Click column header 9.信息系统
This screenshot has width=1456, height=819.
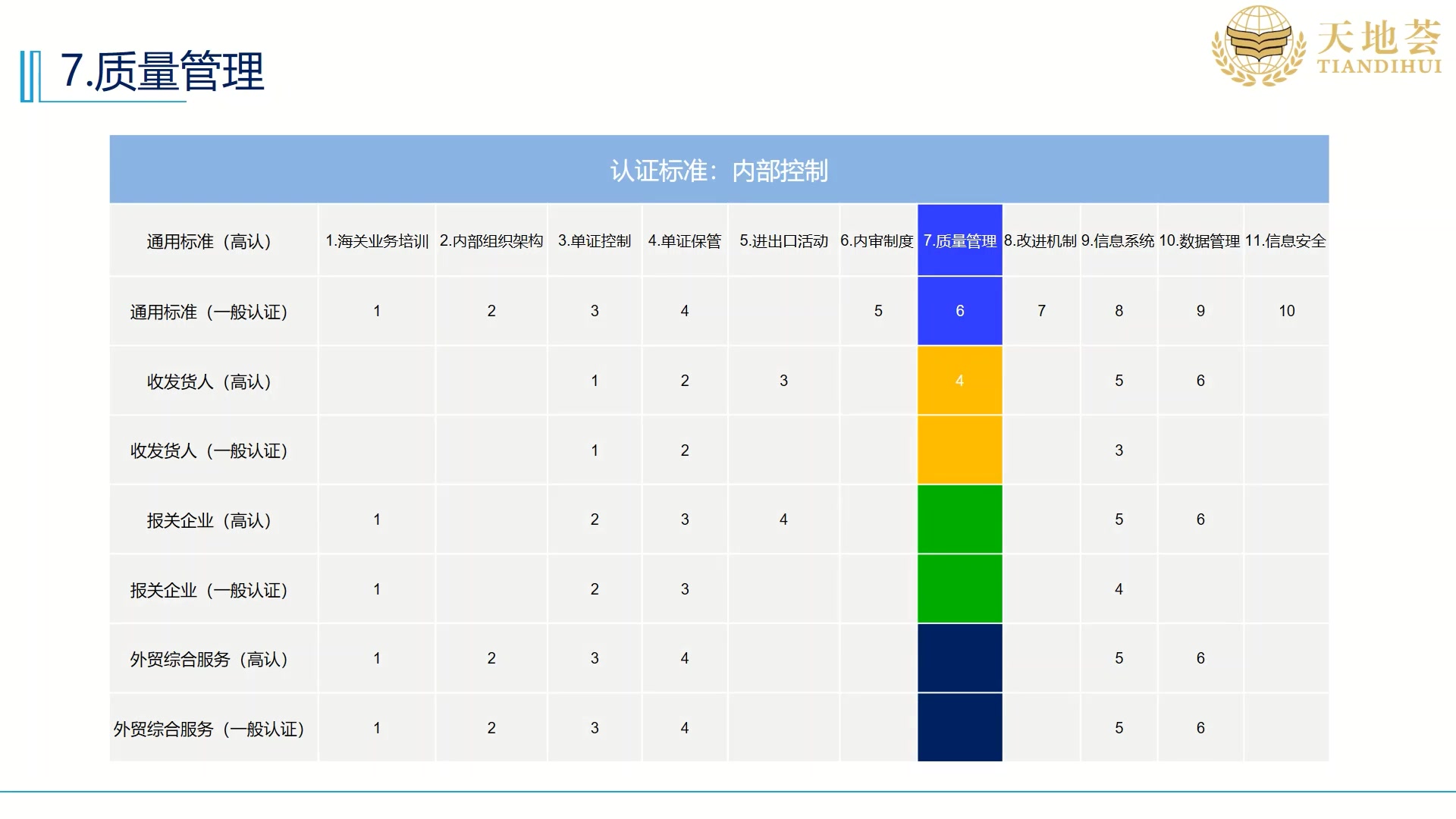click(1118, 241)
